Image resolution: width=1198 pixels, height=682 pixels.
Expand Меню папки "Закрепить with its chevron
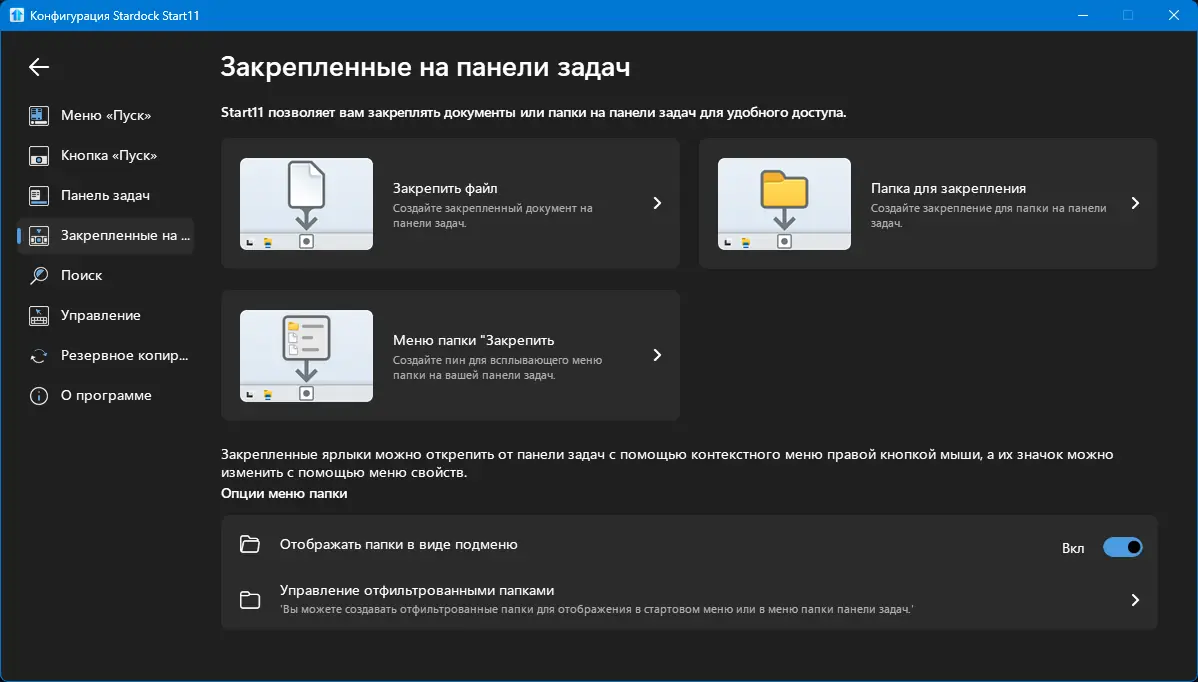(657, 355)
